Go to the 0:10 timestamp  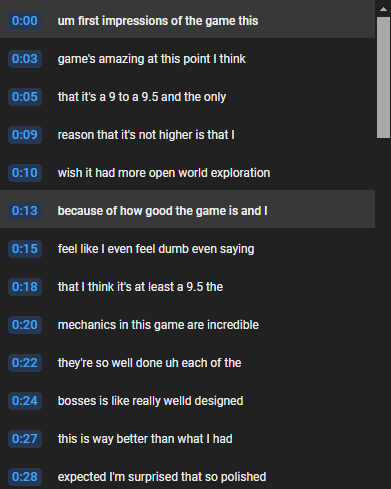tap(25, 173)
